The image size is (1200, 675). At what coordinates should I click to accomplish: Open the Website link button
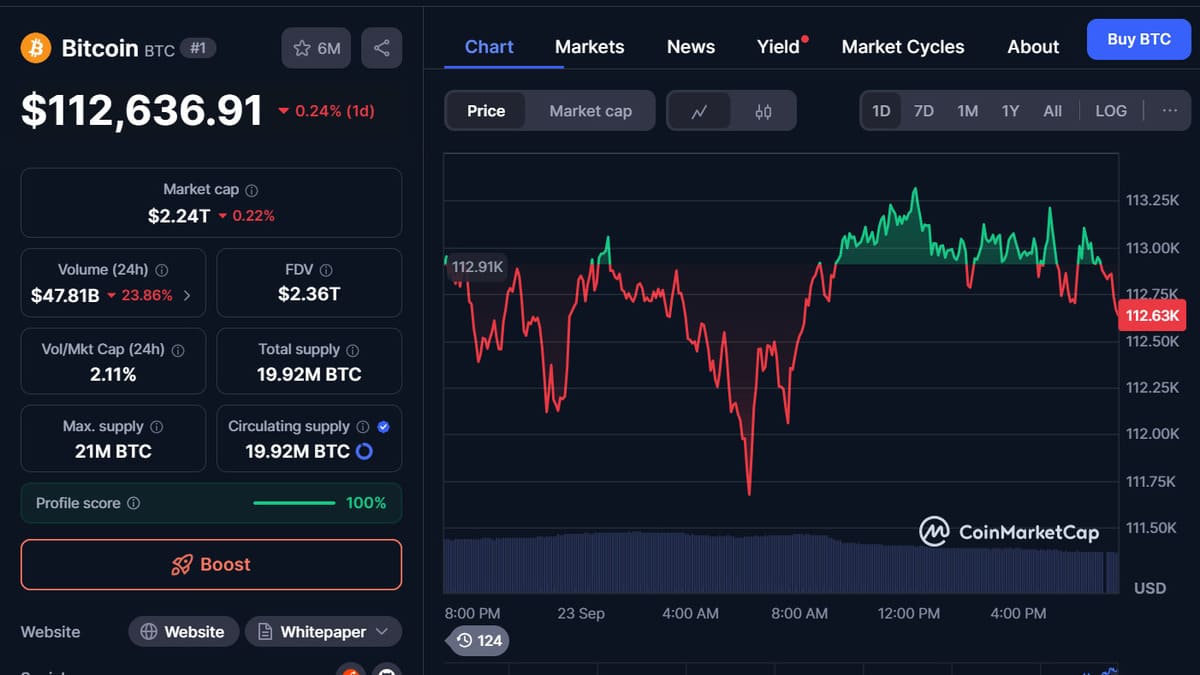183,632
